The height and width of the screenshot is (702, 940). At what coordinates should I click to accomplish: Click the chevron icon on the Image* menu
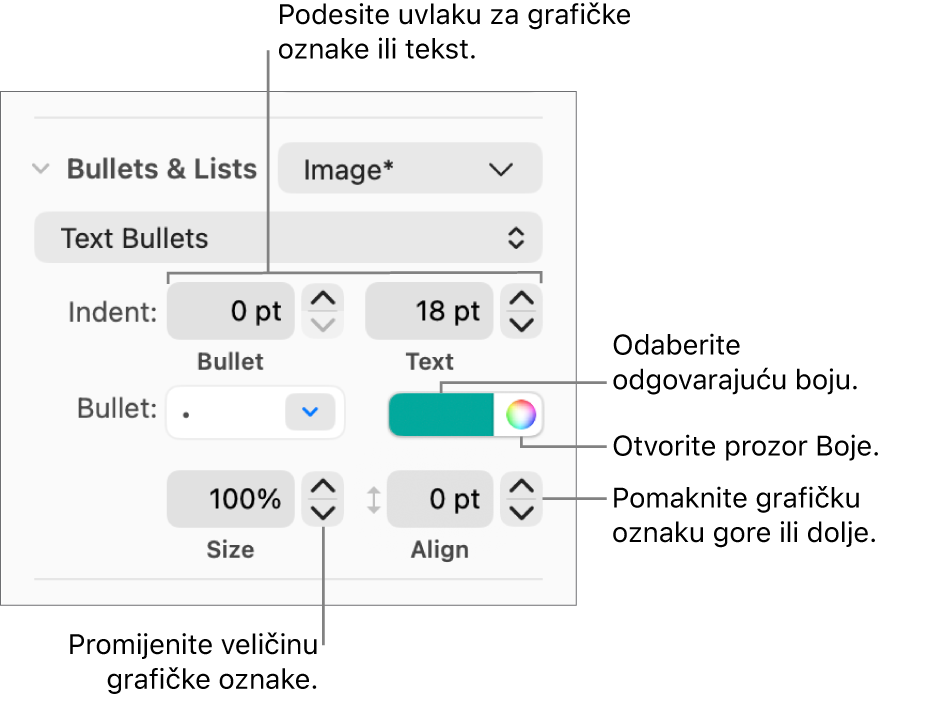(x=500, y=169)
